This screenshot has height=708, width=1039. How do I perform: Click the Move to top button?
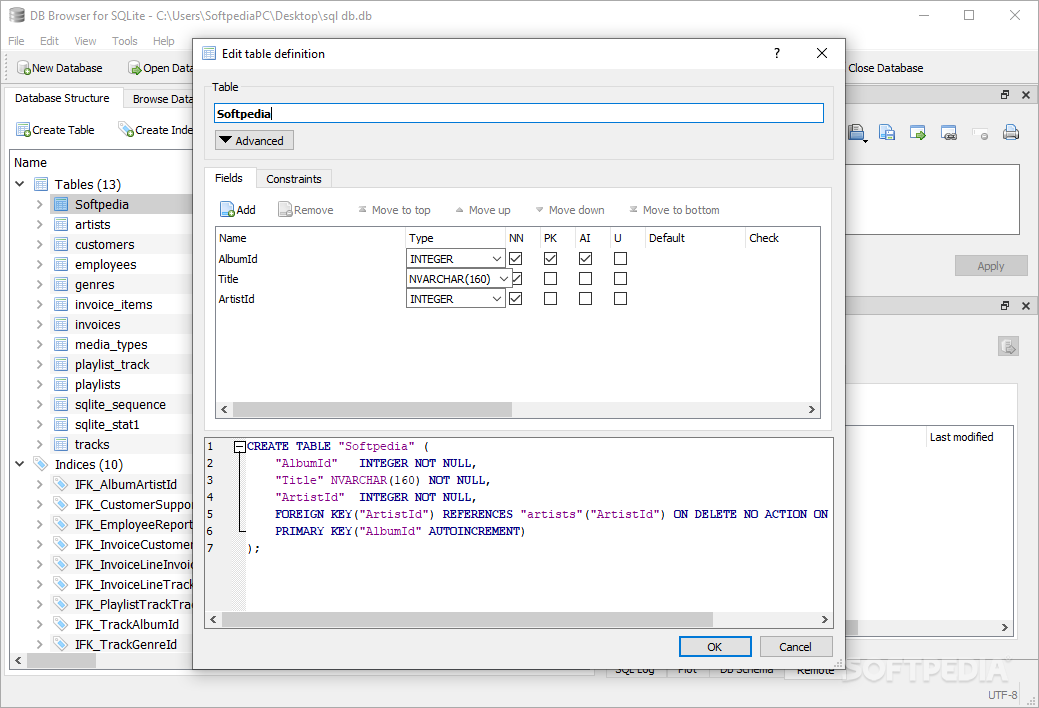[x=394, y=209]
